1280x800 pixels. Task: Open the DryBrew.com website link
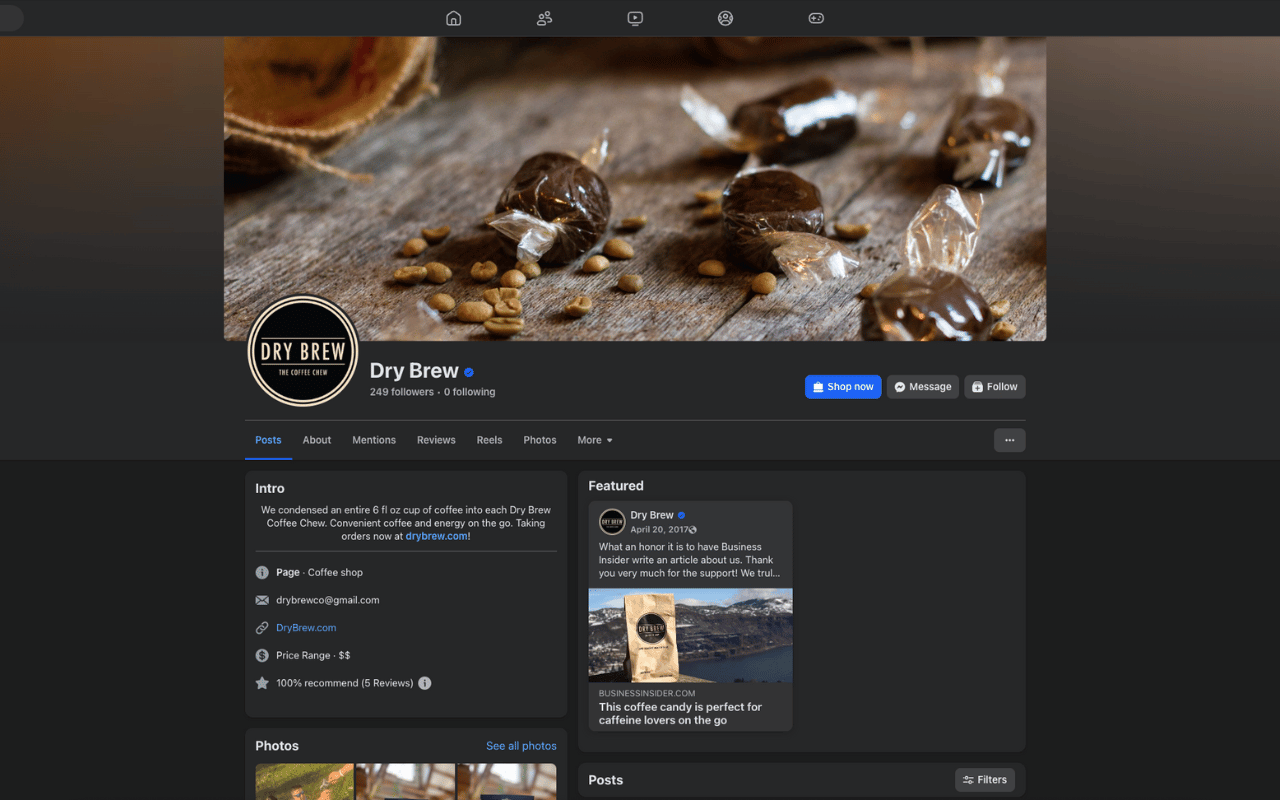pos(306,628)
